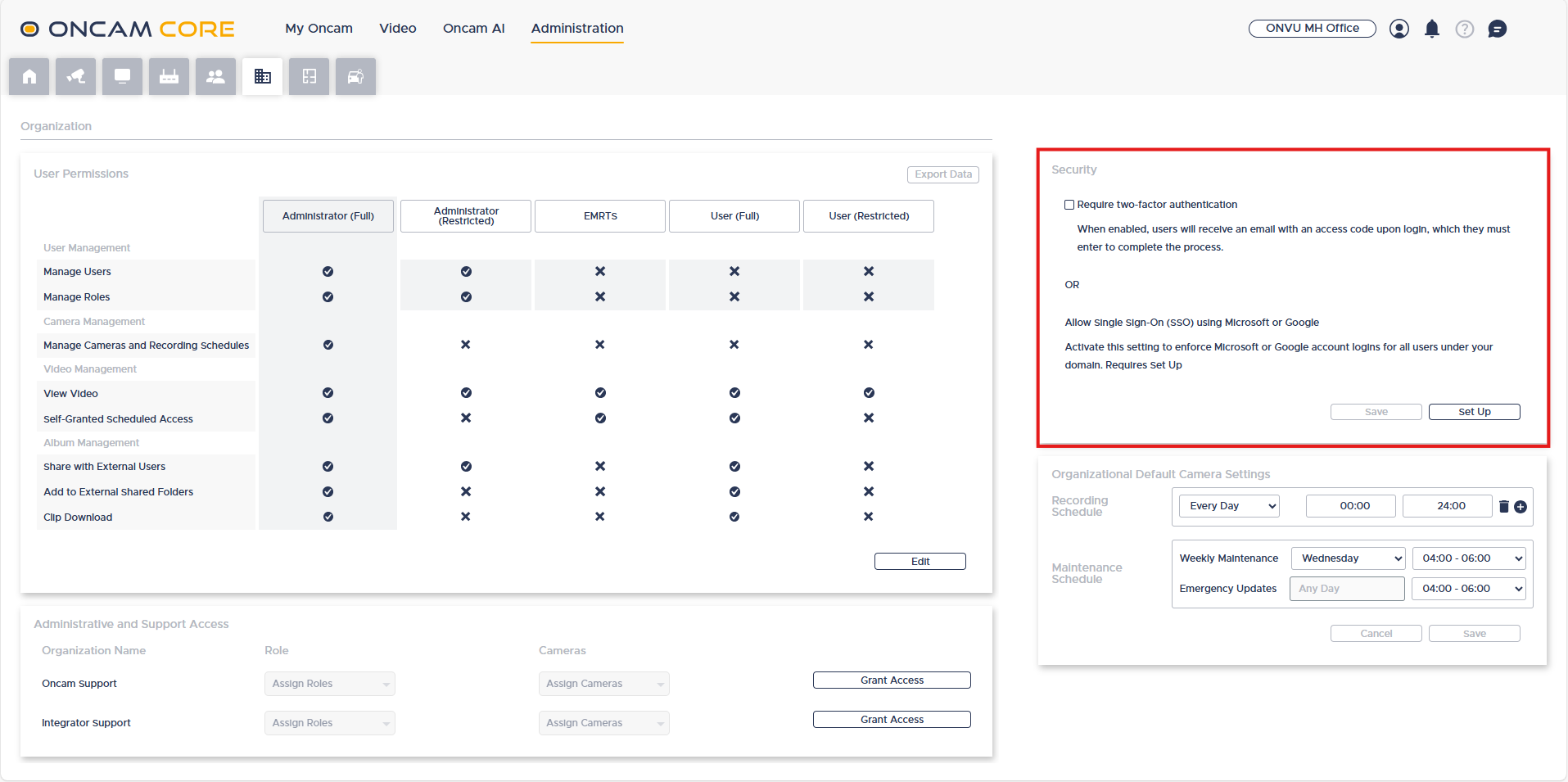The width and height of the screenshot is (1568, 782).
Task: Click the Clip Download row label
Action: click(78, 518)
